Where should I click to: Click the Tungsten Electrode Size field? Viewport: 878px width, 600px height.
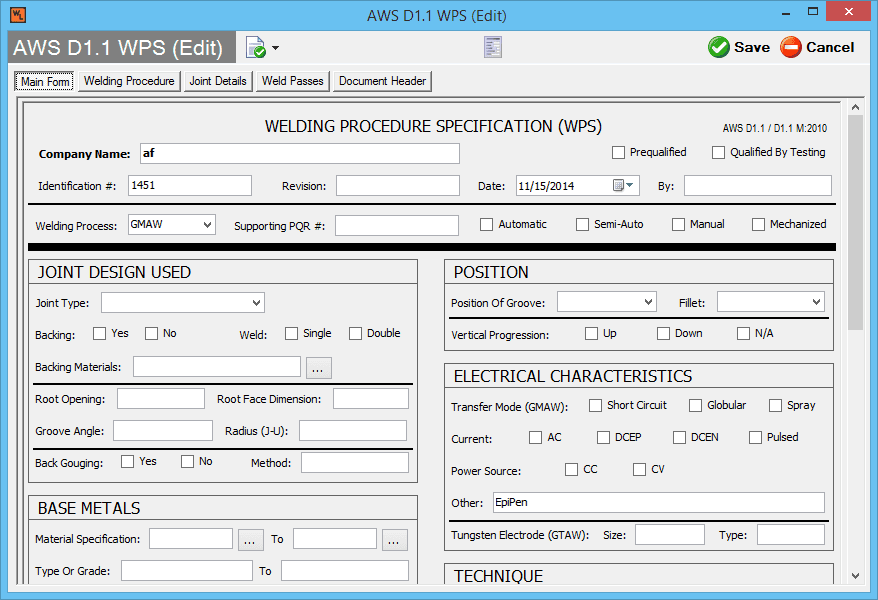670,535
